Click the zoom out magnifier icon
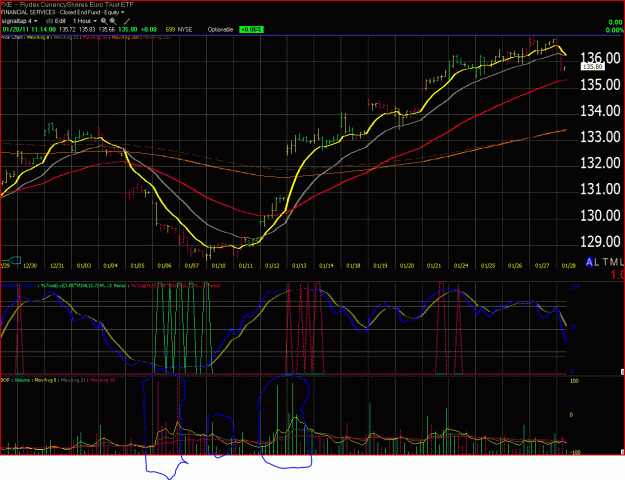The width and height of the screenshot is (625, 480). click(113, 21)
